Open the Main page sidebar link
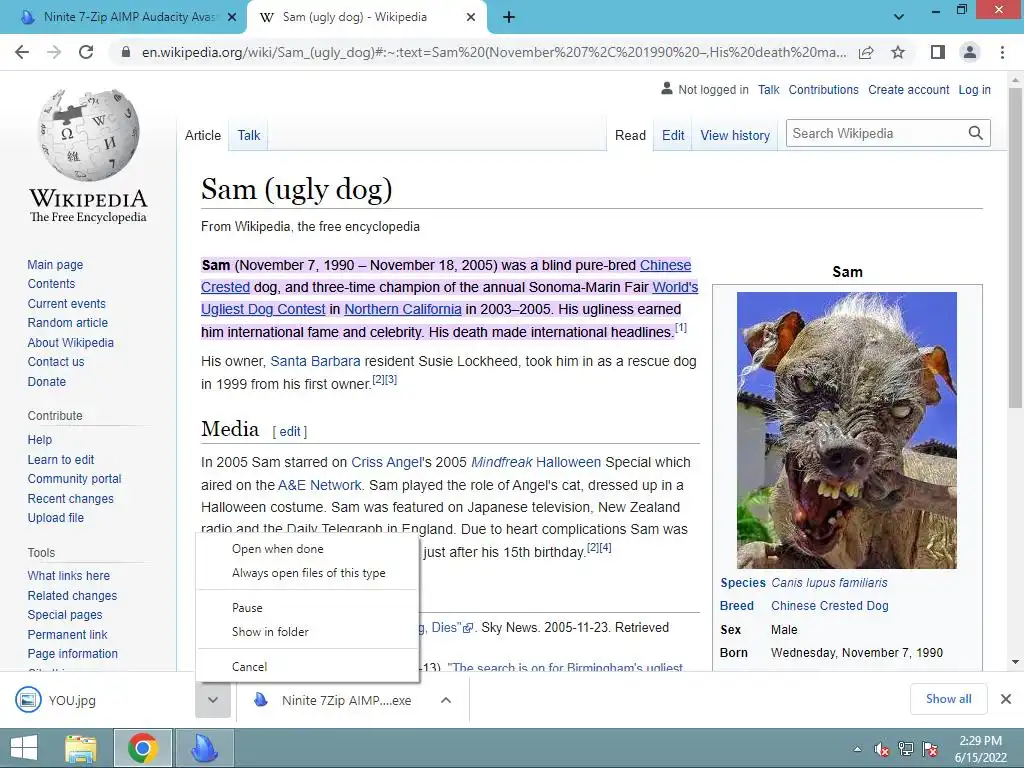 click(x=56, y=264)
